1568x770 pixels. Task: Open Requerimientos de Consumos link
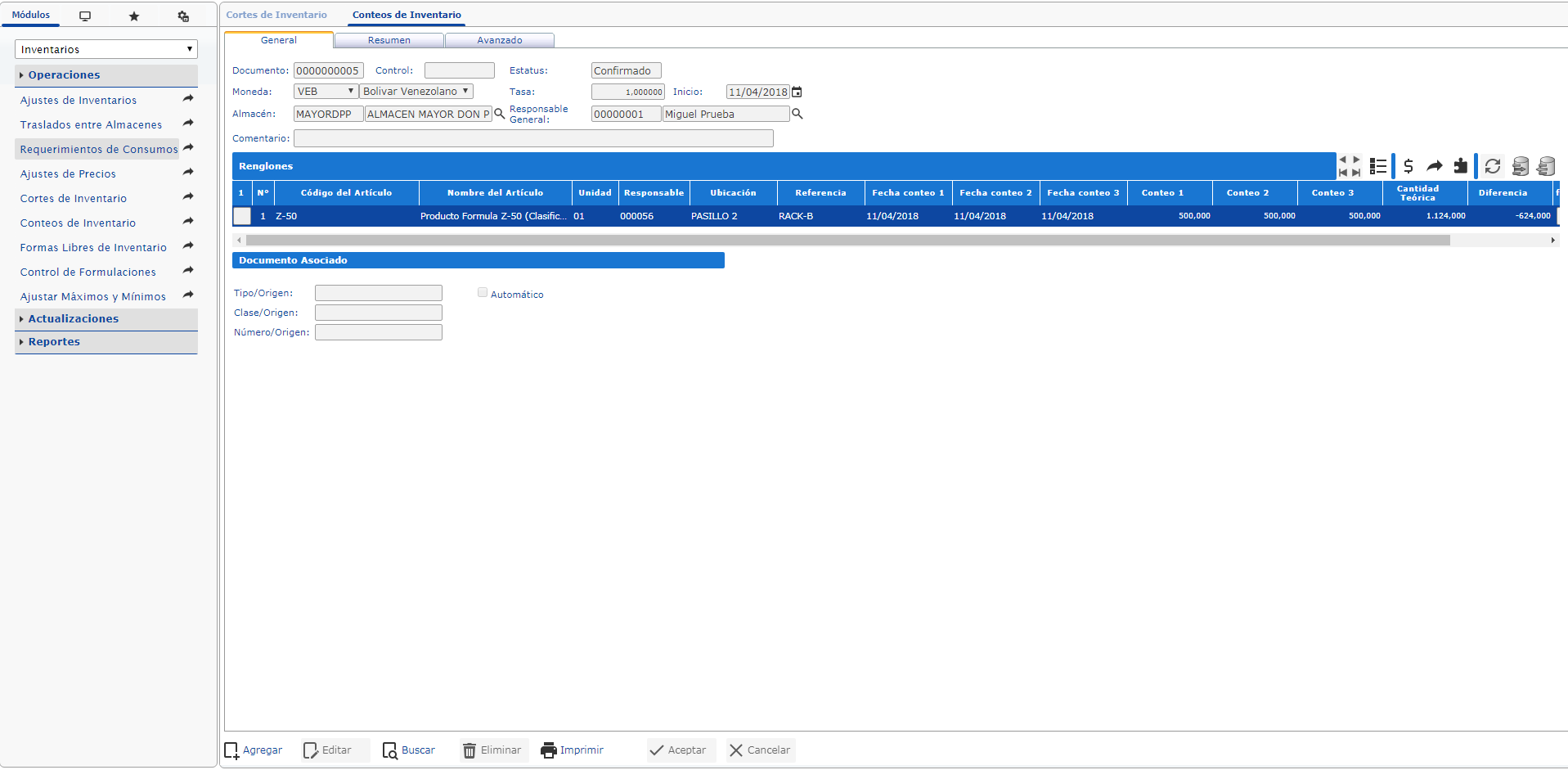pyautogui.click(x=99, y=149)
